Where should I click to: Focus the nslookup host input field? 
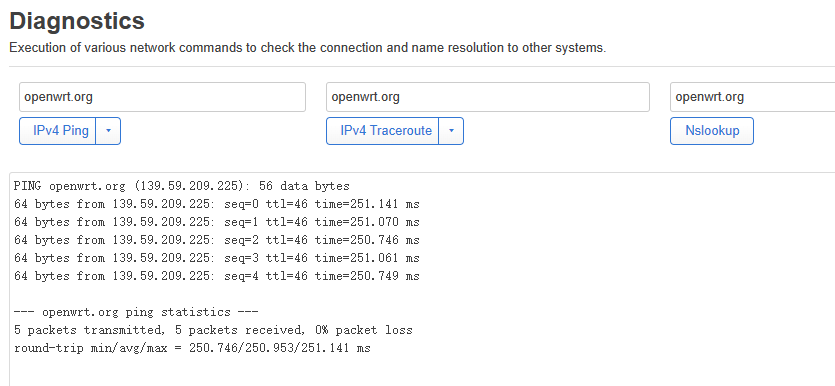752,97
